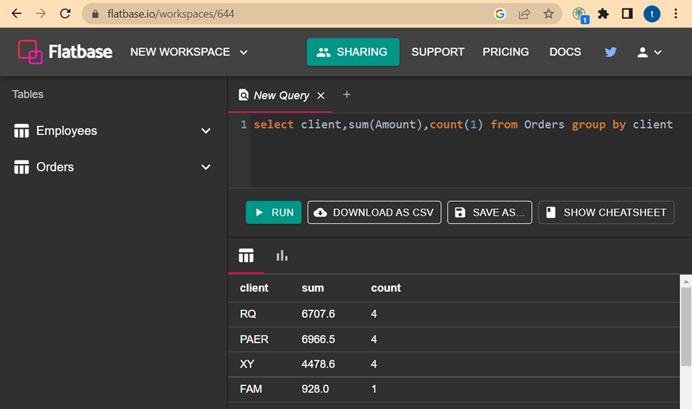
Task: Click the Flatbase logo icon
Action: 32,52
